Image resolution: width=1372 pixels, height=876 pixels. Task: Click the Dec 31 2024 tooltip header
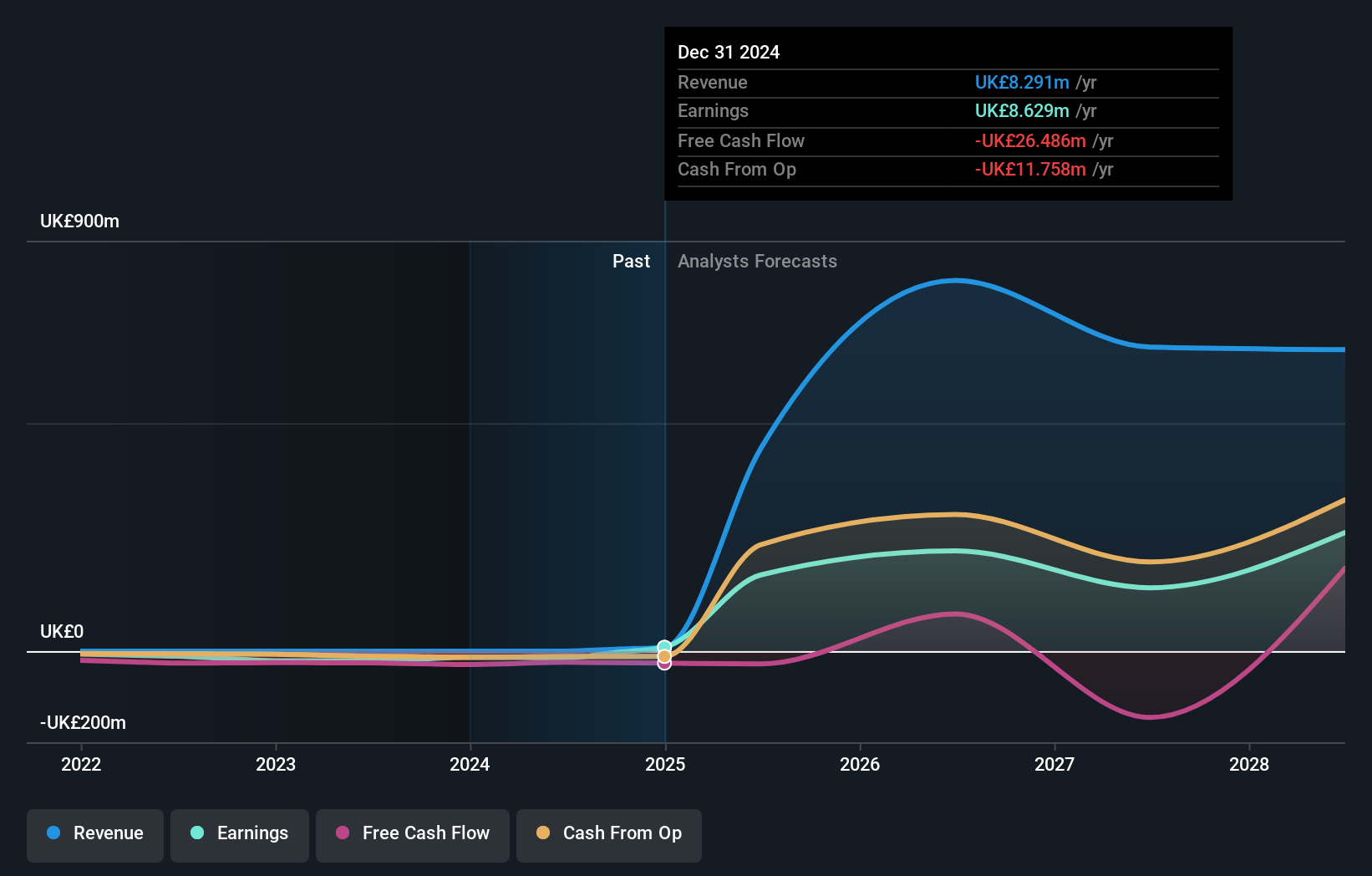coord(729,52)
